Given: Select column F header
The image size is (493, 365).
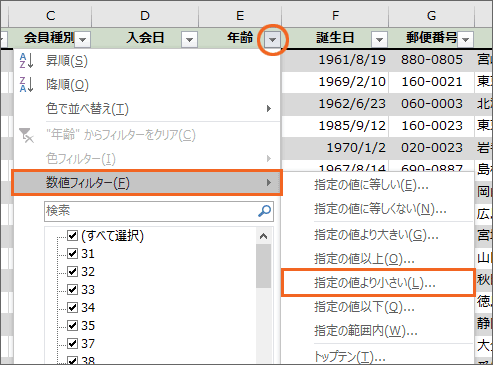Looking at the screenshot, I should [x=335, y=15].
